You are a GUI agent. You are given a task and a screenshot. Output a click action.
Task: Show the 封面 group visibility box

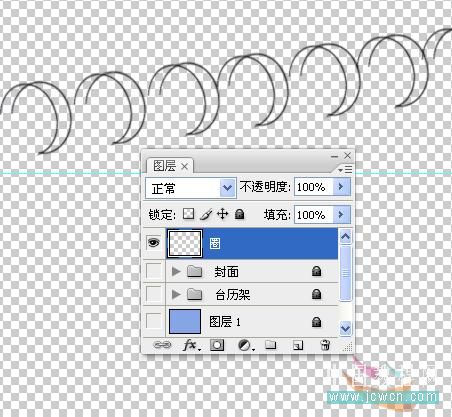tap(154, 271)
